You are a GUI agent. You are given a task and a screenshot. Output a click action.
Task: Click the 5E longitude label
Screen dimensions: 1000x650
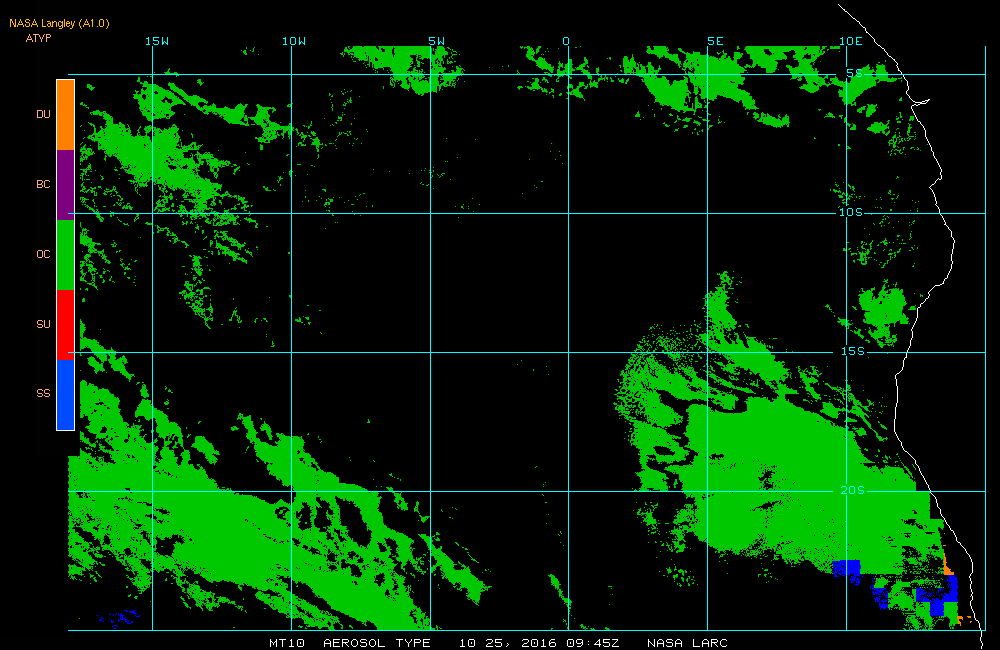coord(716,41)
